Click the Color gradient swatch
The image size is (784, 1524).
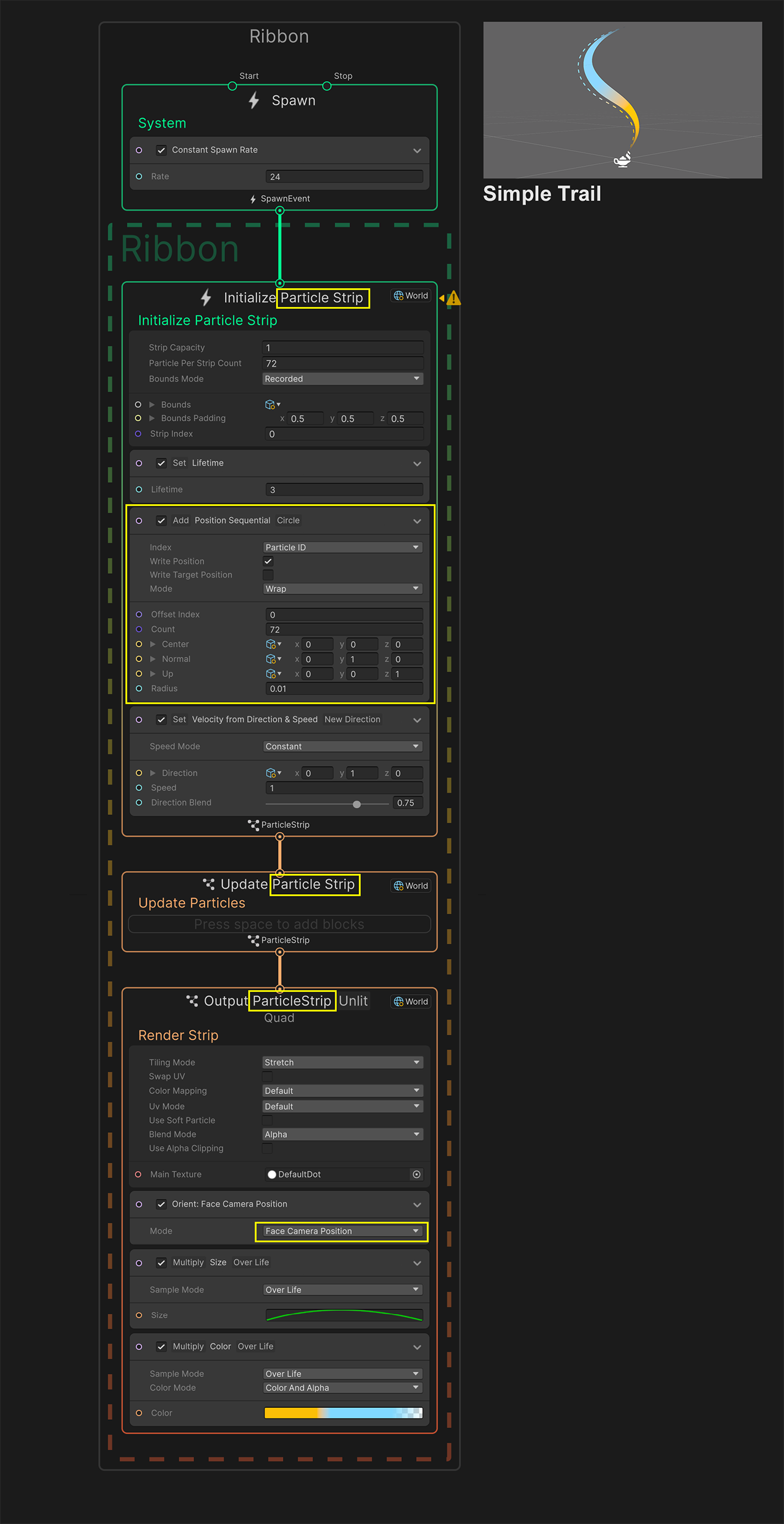[x=343, y=1413]
